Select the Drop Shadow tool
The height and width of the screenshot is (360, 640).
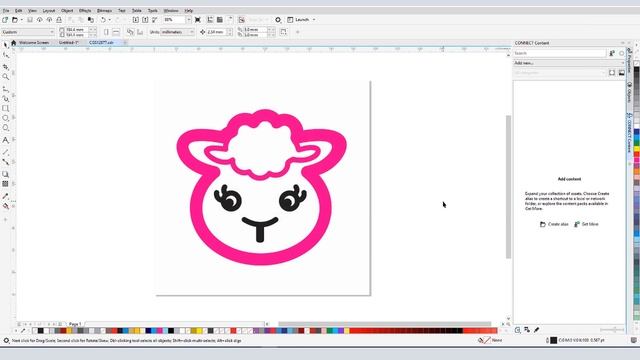[5, 174]
